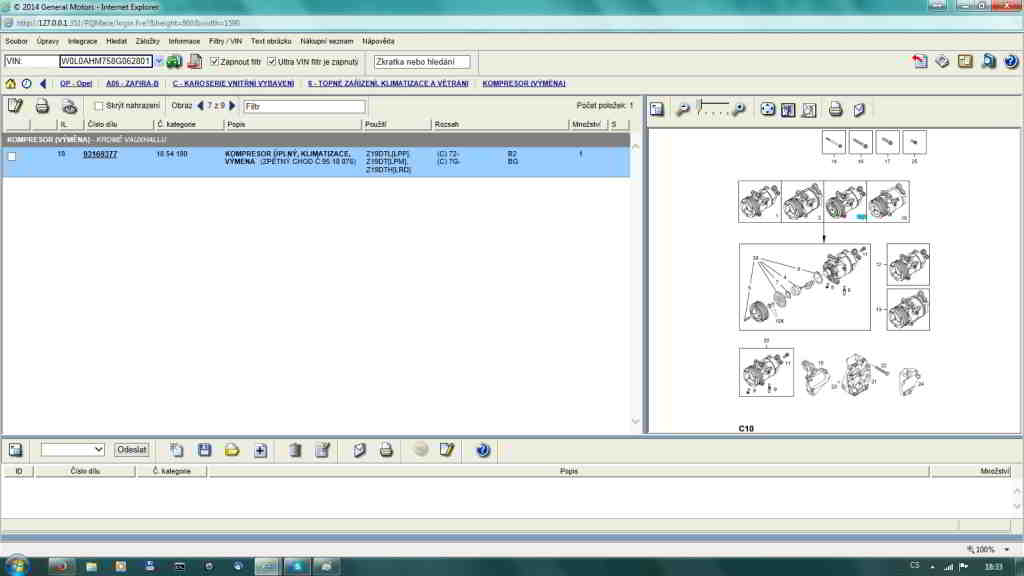Go to next illustration with right arrow

point(234,106)
